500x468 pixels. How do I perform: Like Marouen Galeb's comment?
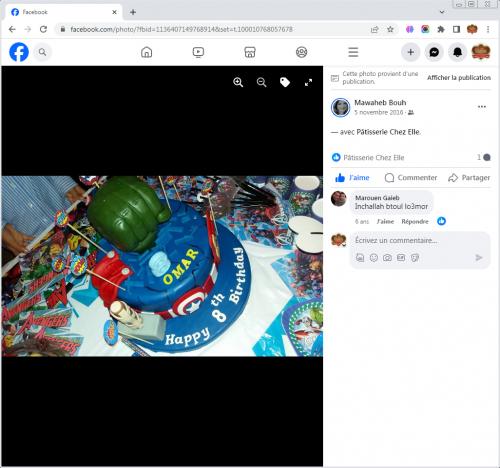click(385, 222)
